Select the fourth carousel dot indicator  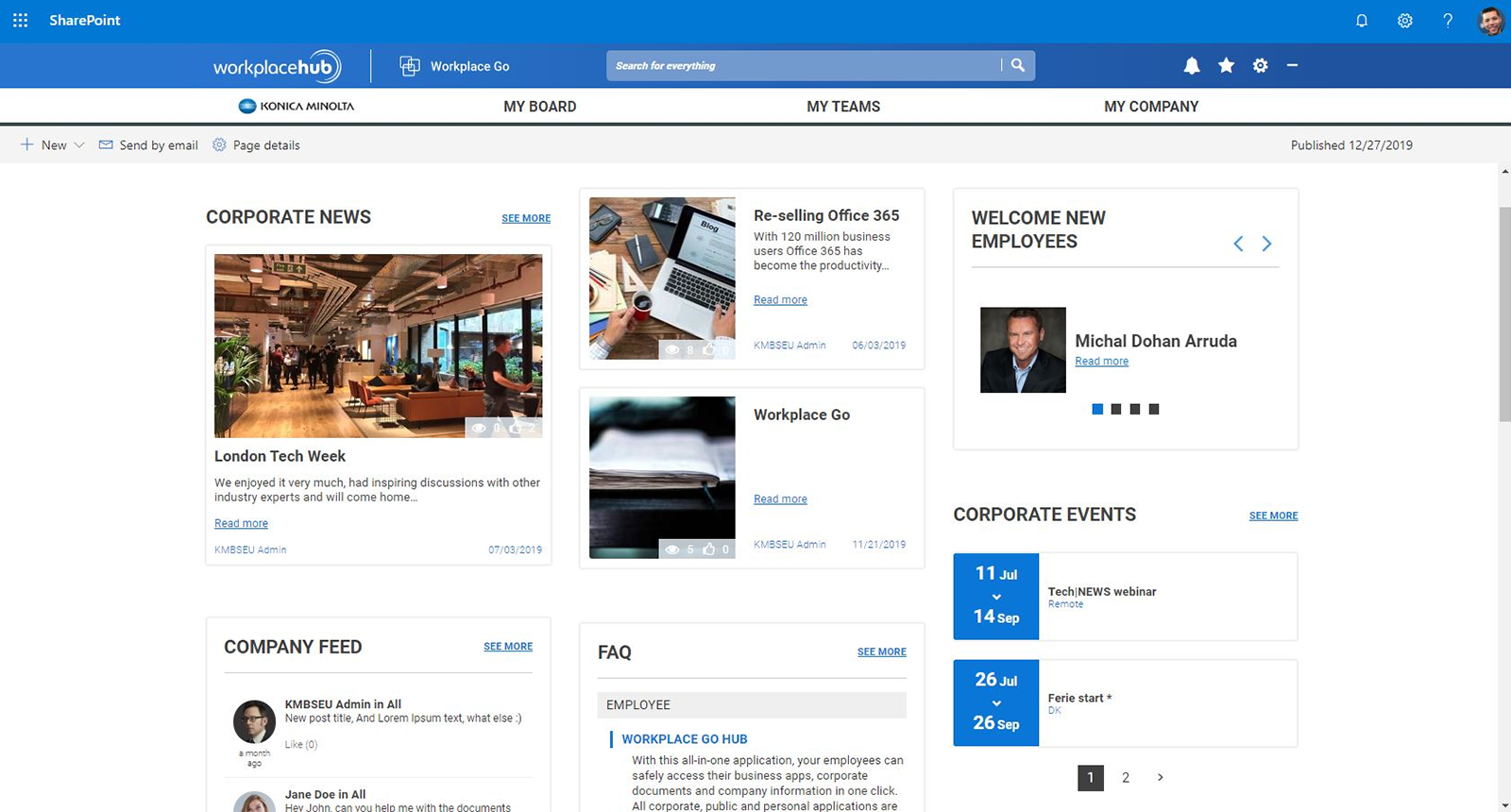1154,409
